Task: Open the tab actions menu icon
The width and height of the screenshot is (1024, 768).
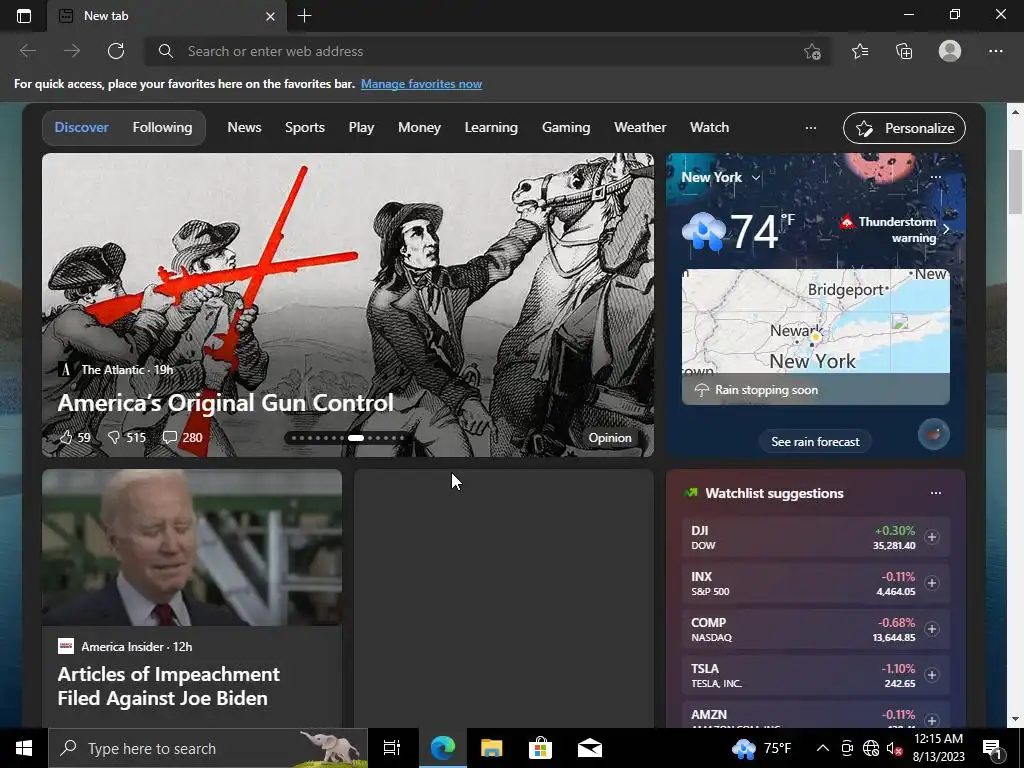Action: pos(24,16)
